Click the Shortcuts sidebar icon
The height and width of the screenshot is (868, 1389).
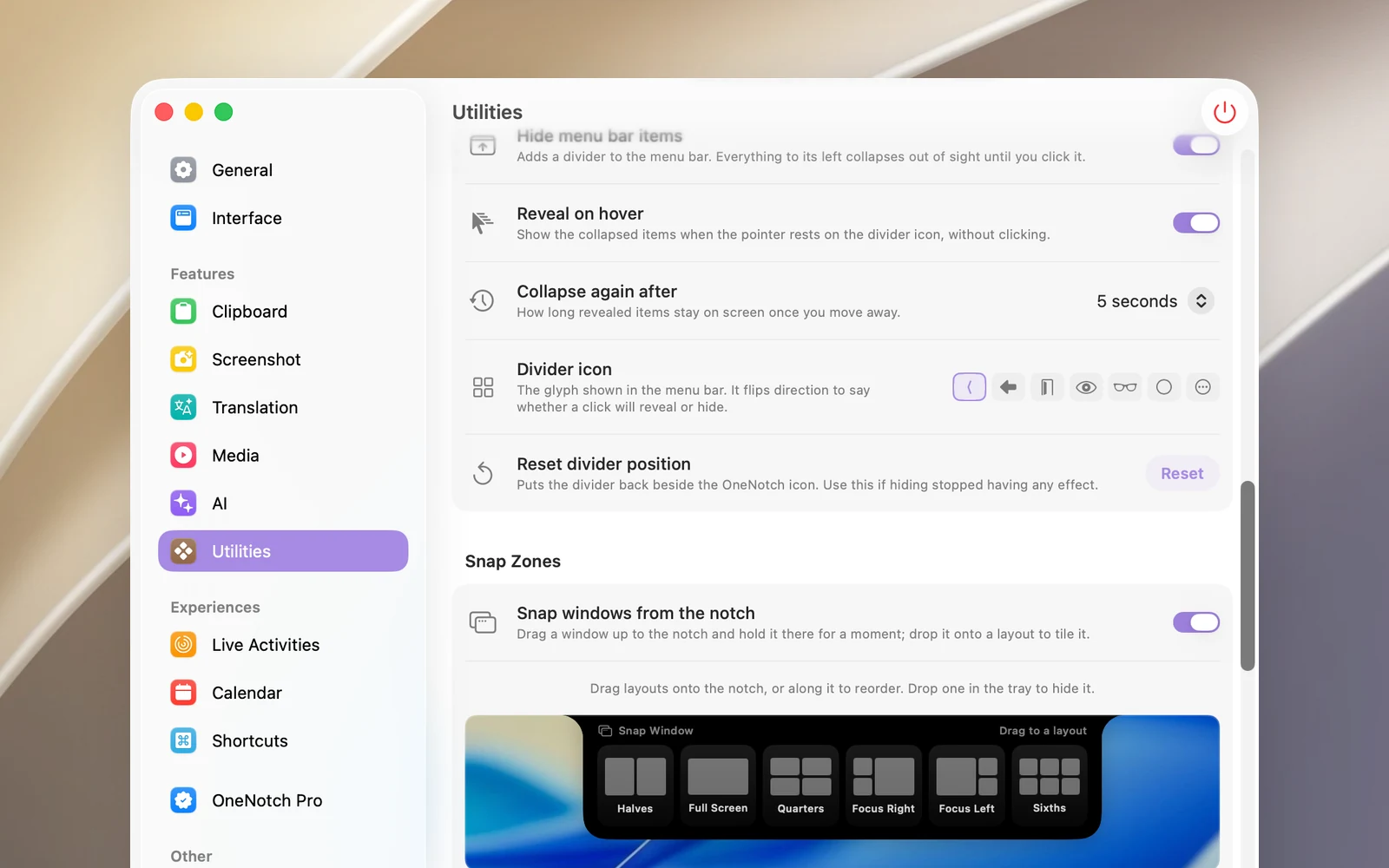pyautogui.click(x=183, y=740)
